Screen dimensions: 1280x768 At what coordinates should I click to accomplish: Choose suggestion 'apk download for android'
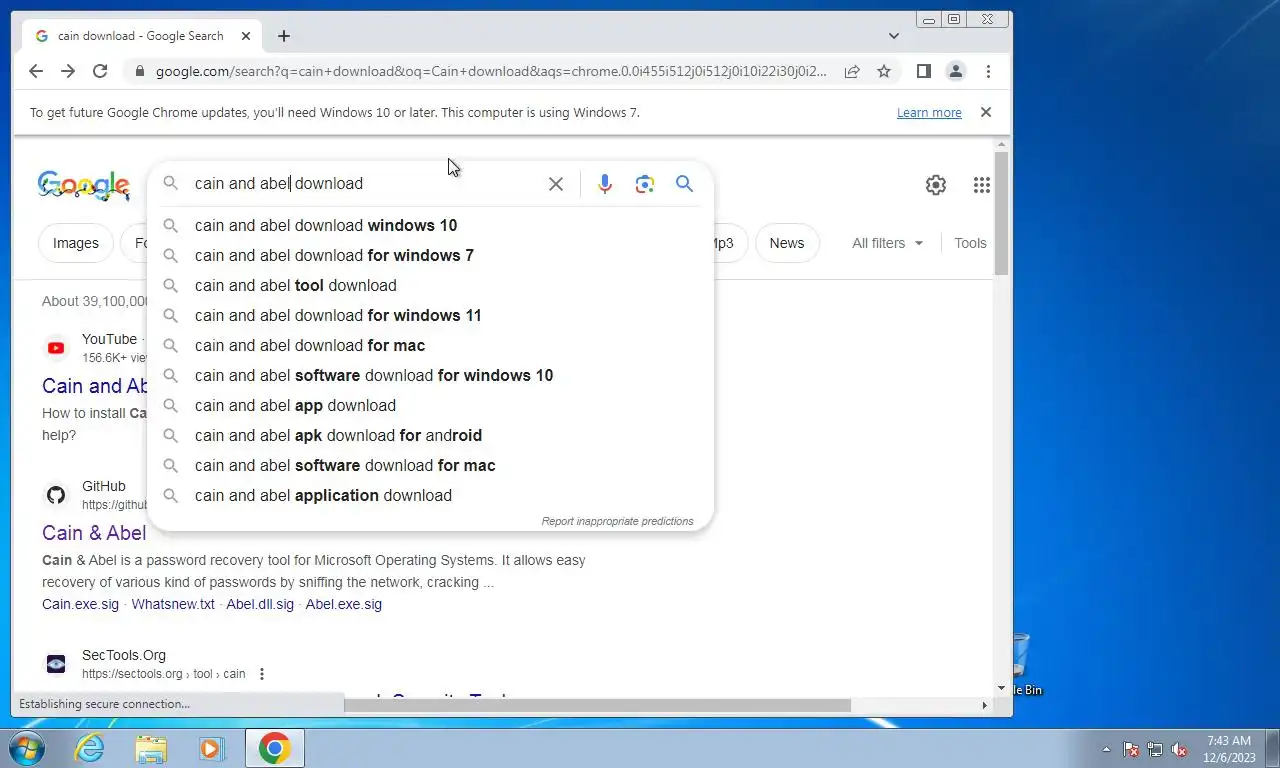point(430,435)
